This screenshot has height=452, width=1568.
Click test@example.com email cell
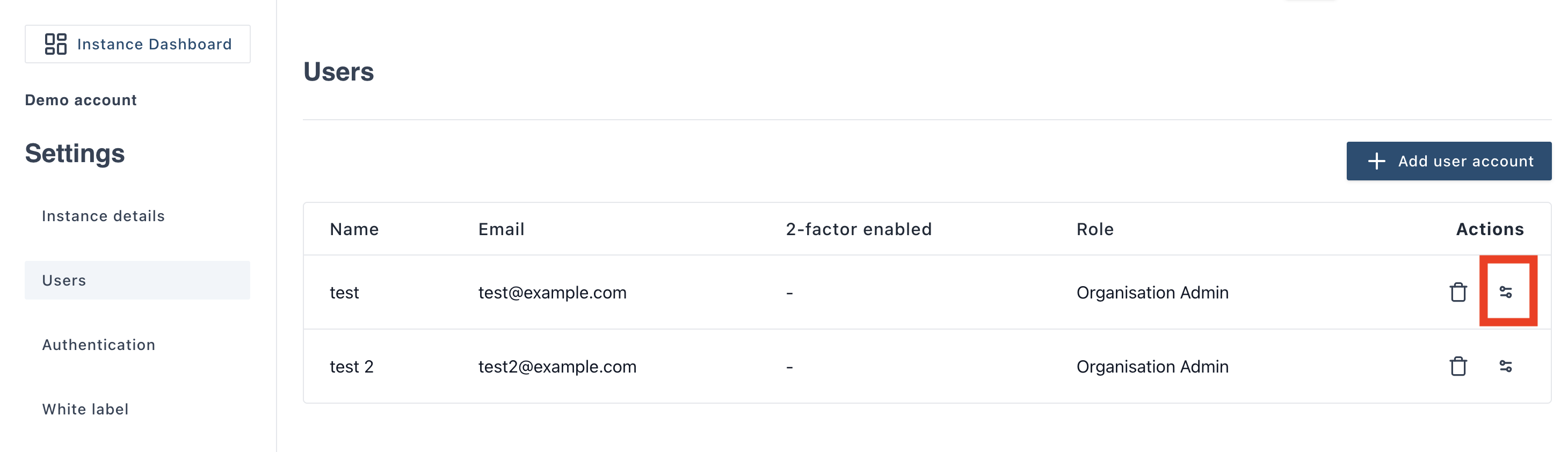click(x=552, y=293)
